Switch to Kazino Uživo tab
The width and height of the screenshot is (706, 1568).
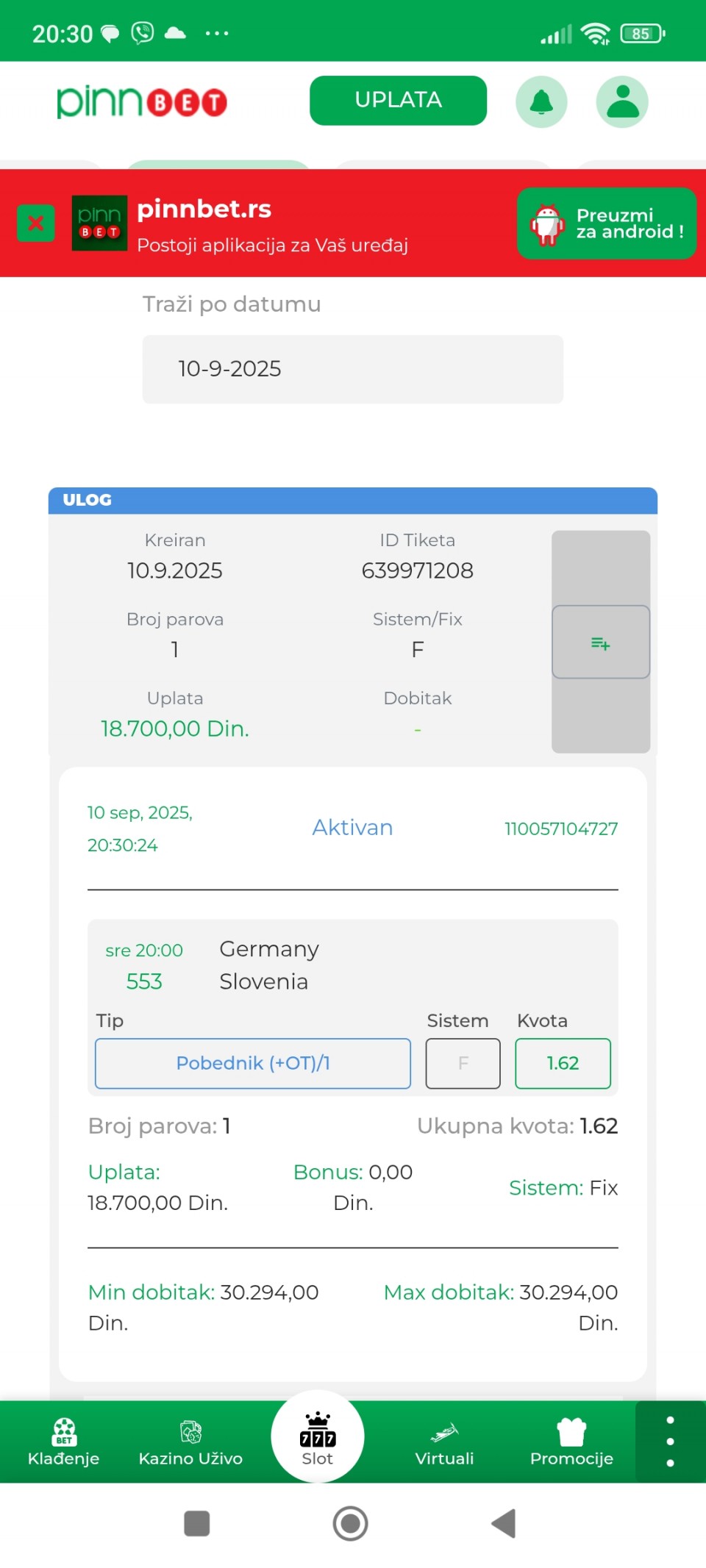(x=190, y=1442)
